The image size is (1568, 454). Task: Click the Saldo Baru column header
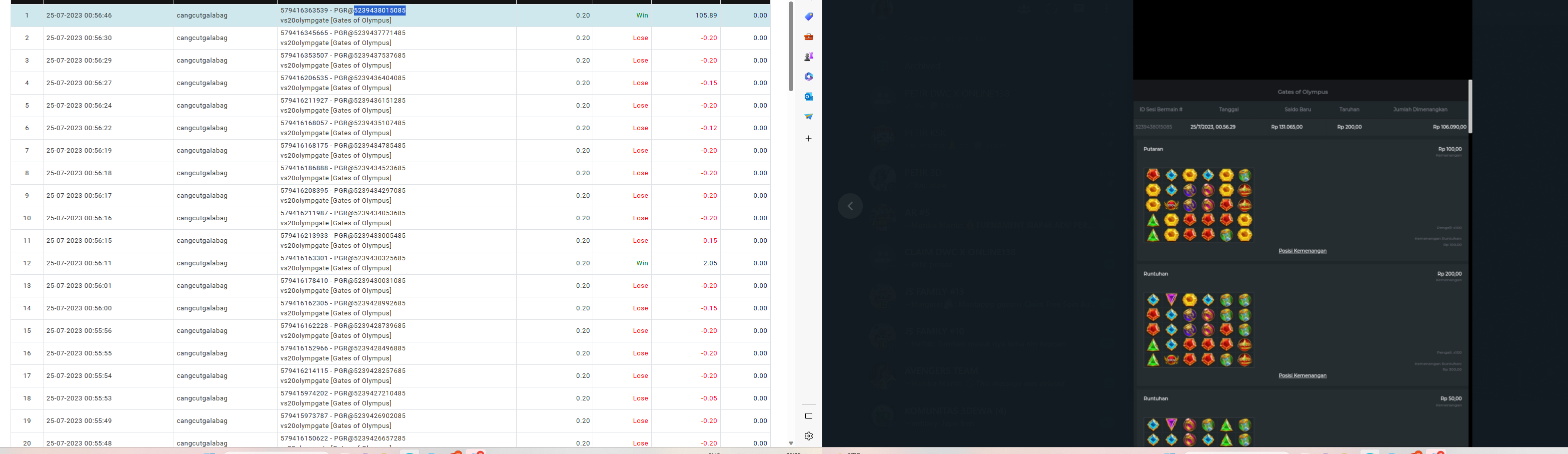click(x=1297, y=110)
